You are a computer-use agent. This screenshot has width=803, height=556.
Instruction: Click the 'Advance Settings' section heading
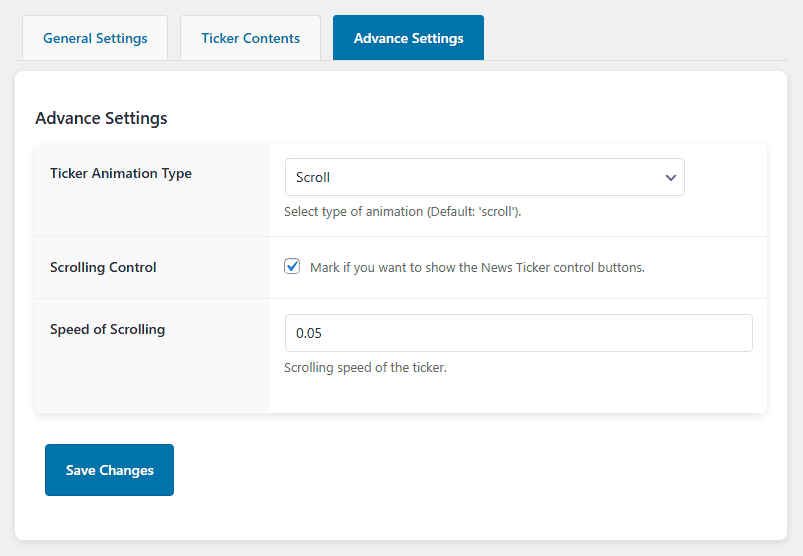[x=101, y=118]
